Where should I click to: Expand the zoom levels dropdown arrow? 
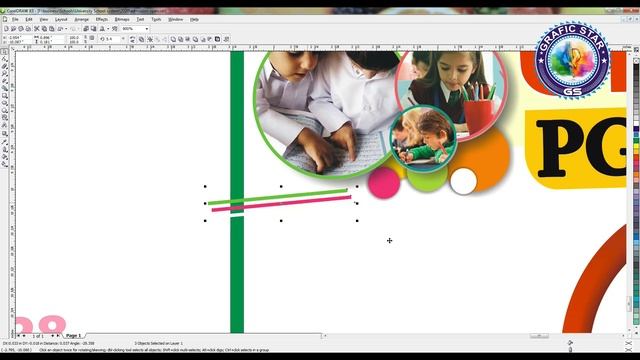[x=147, y=29]
